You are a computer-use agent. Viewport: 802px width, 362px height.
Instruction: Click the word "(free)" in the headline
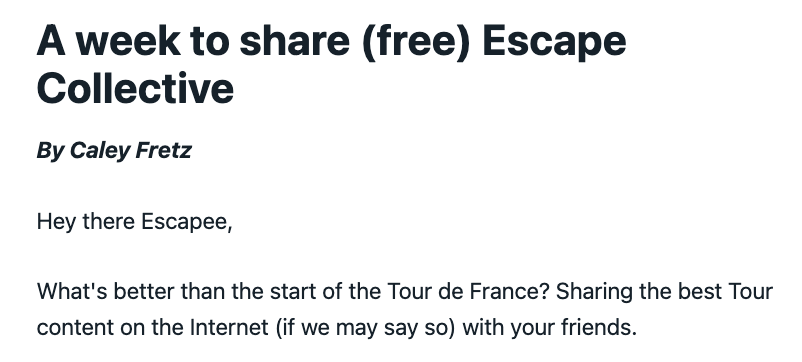click(x=415, y=42)
